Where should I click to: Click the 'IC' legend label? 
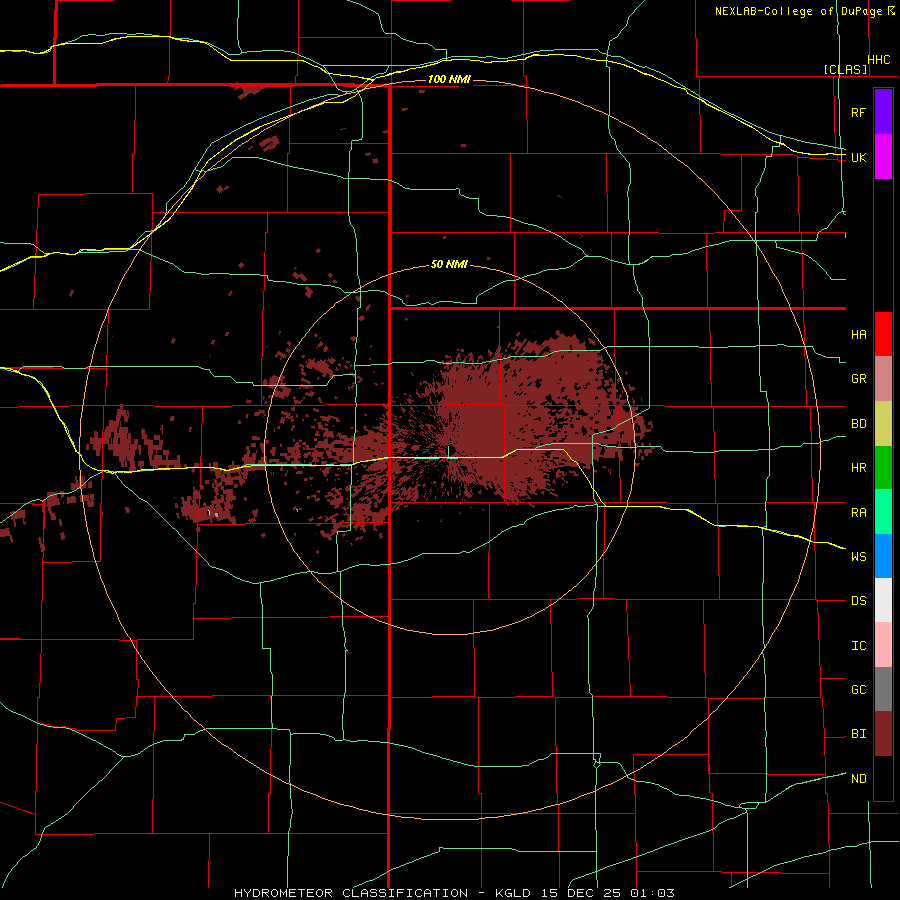coord(859,646)
